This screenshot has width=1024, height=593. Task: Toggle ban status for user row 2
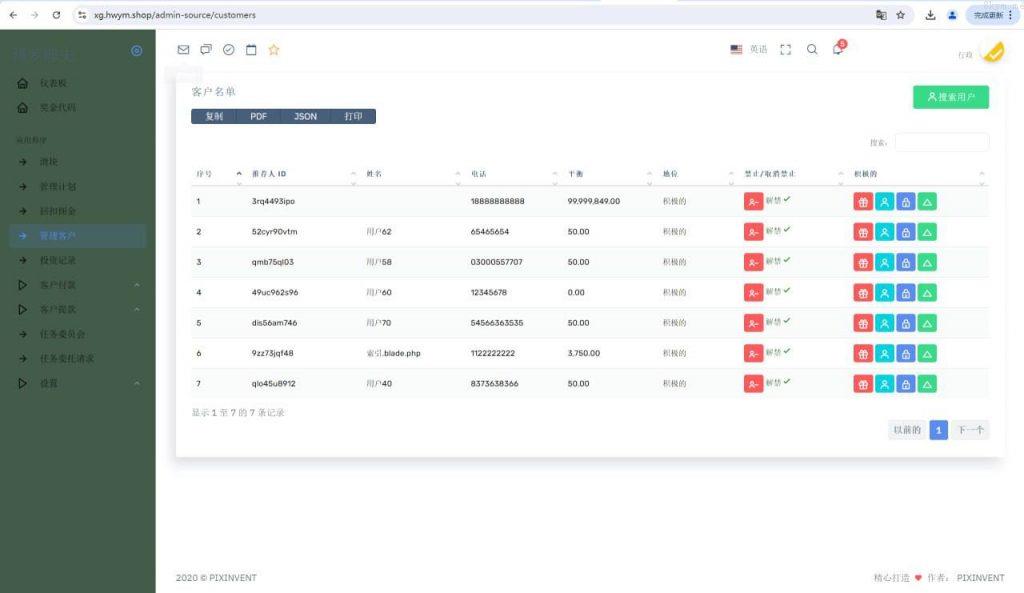pos(753,232)
